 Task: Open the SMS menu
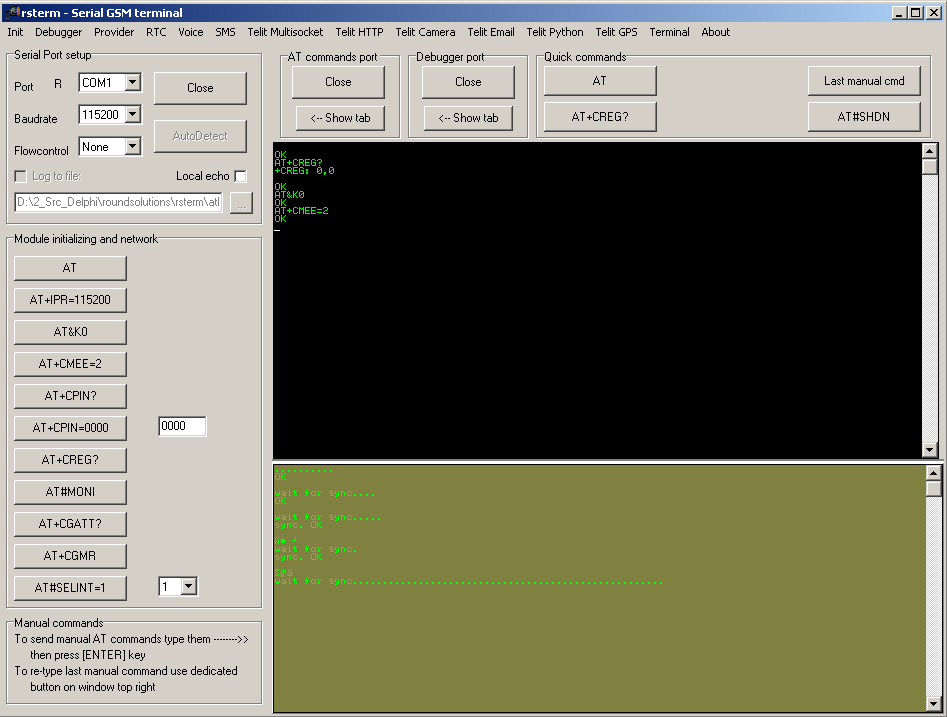point(225,32)
